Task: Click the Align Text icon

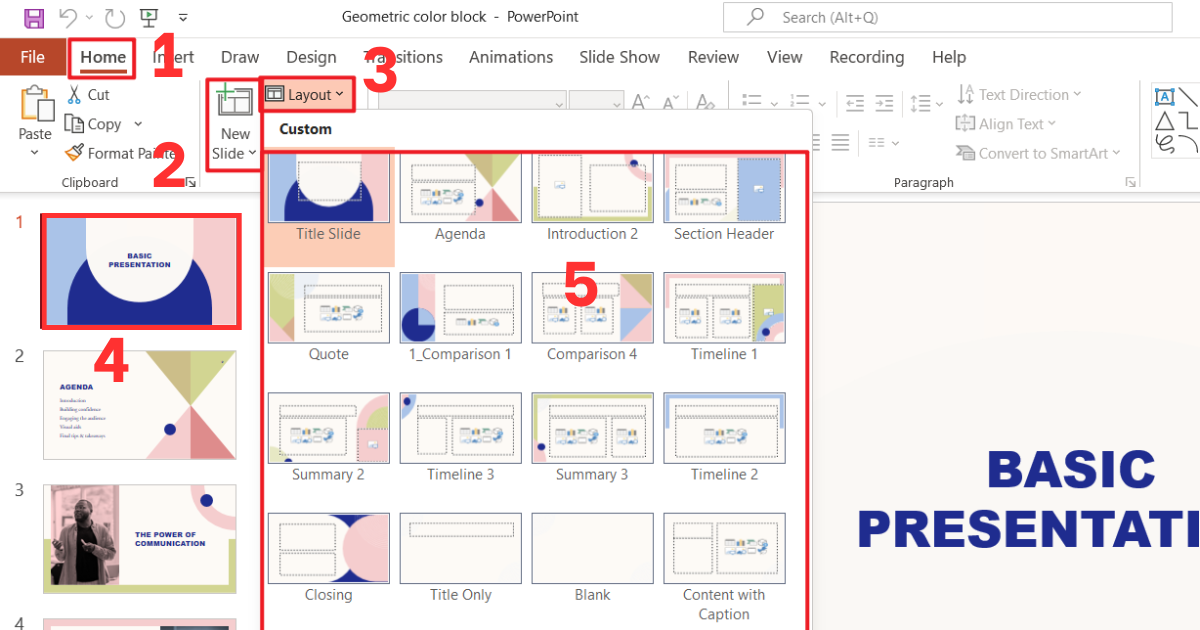Action: coord(1006,123)
